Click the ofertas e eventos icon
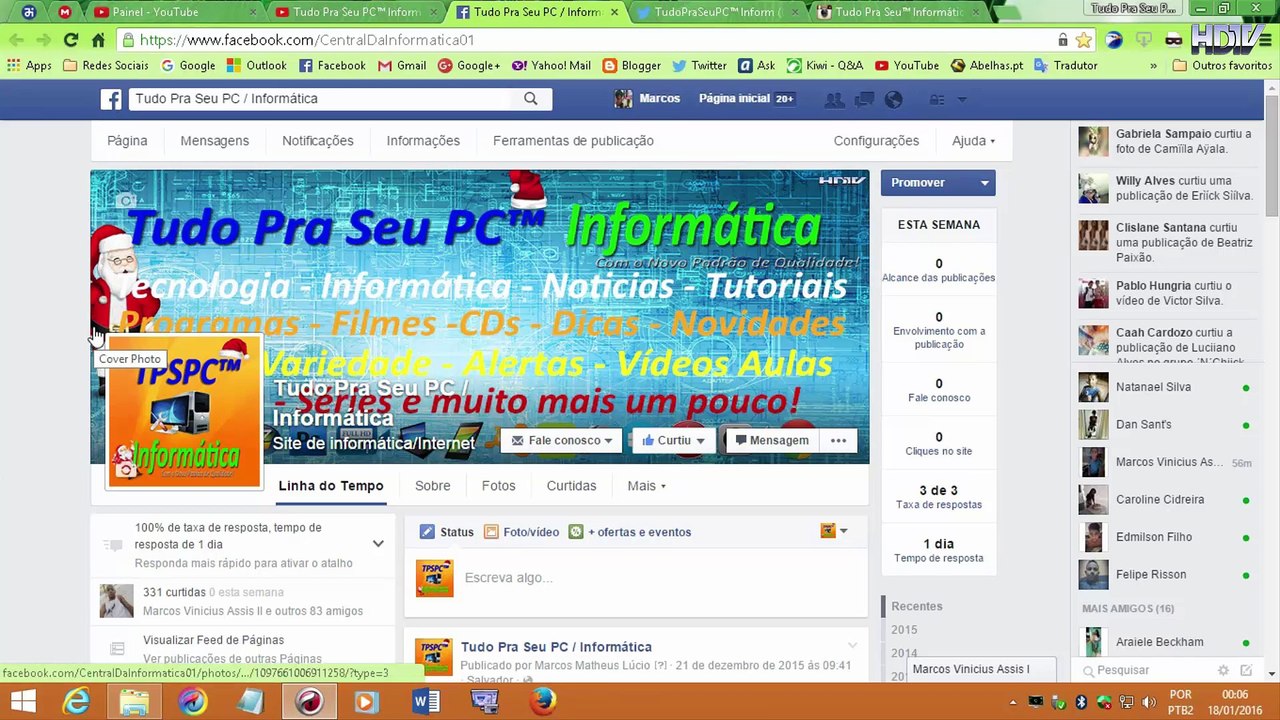 (x=576, y=532)
